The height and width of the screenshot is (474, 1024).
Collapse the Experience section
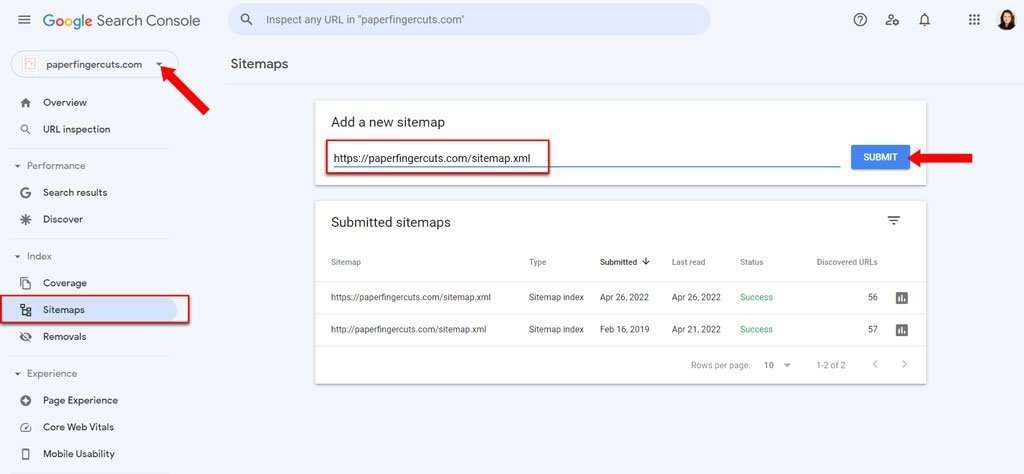pos(18,373)
